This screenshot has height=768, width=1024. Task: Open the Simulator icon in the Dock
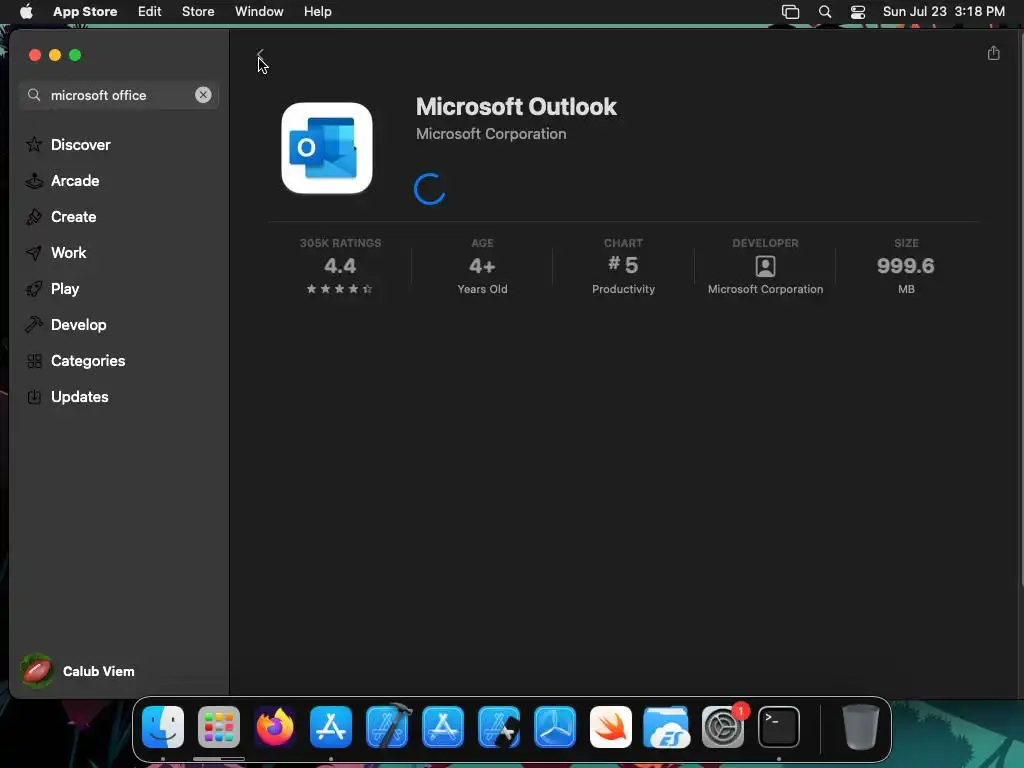click(499, 727)
